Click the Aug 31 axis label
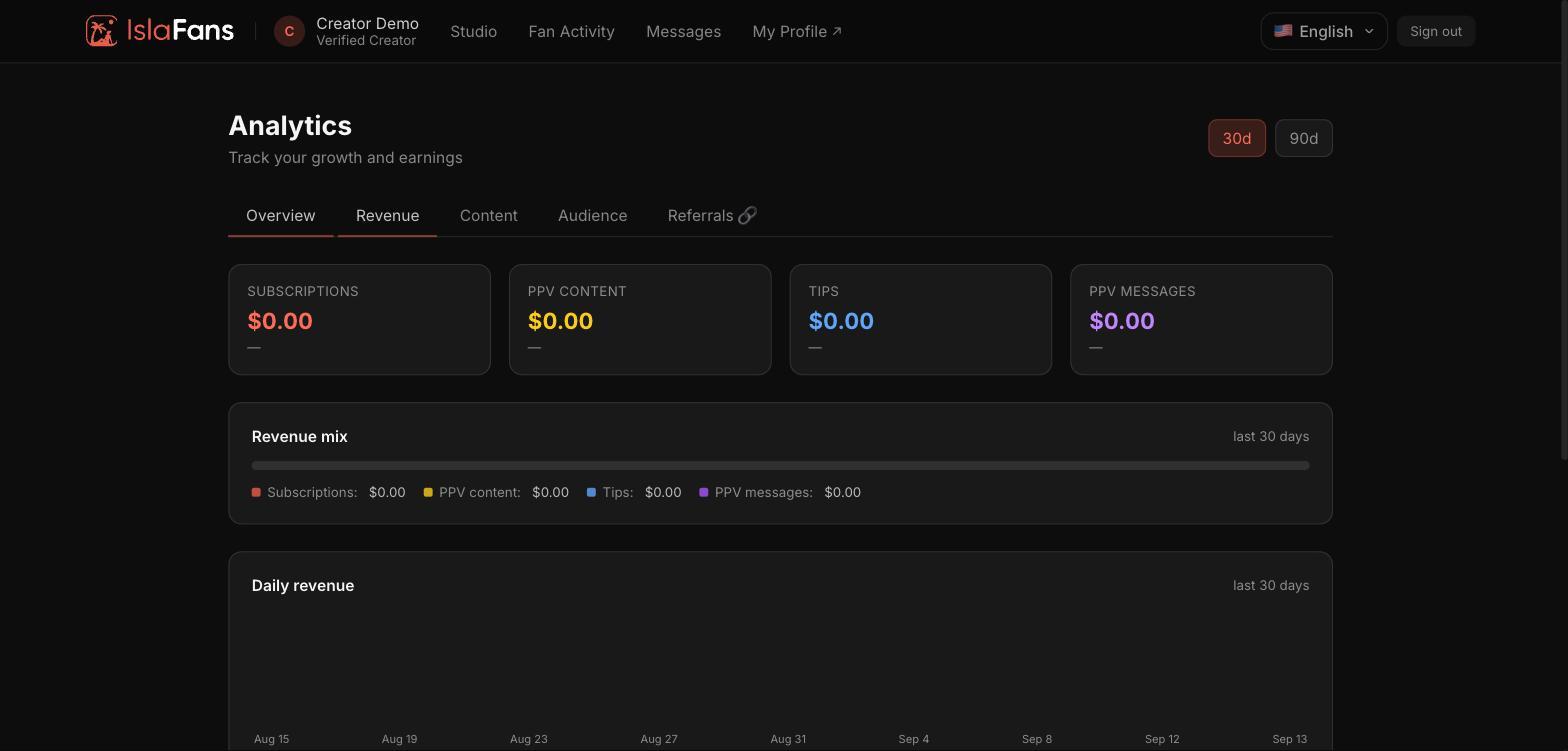 (x=788, y=740)
